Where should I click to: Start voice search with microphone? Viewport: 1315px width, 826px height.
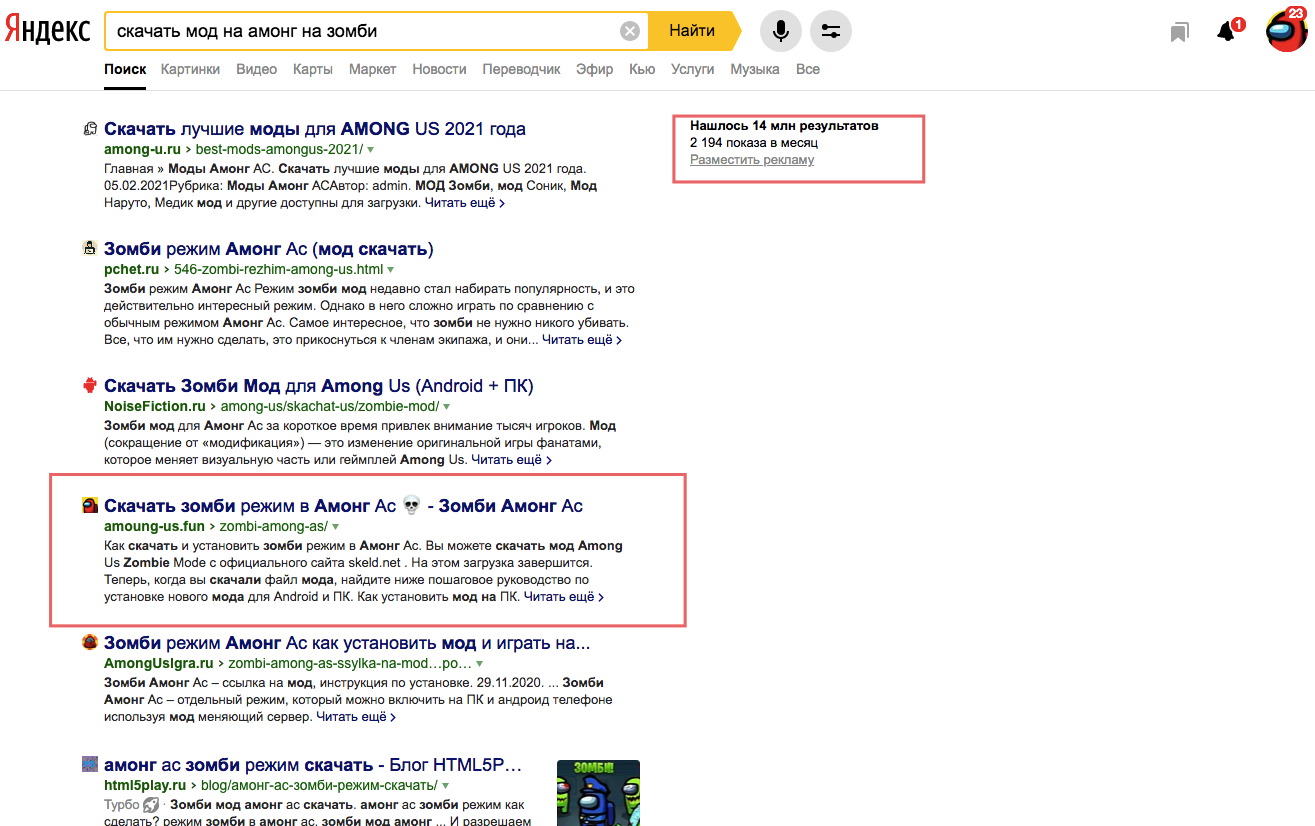click(781, 31)
